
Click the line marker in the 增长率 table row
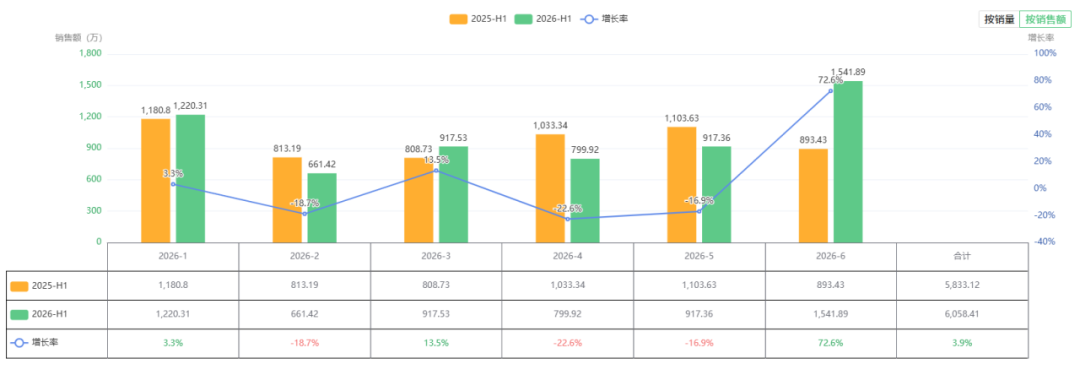[20, 343]
